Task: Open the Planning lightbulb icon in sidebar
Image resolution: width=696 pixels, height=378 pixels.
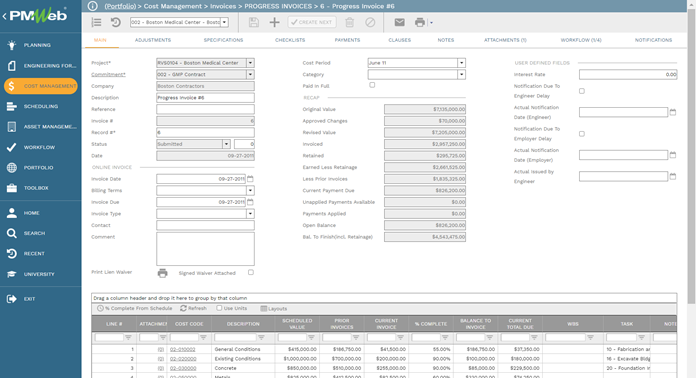Action: [x=12, y=45]
